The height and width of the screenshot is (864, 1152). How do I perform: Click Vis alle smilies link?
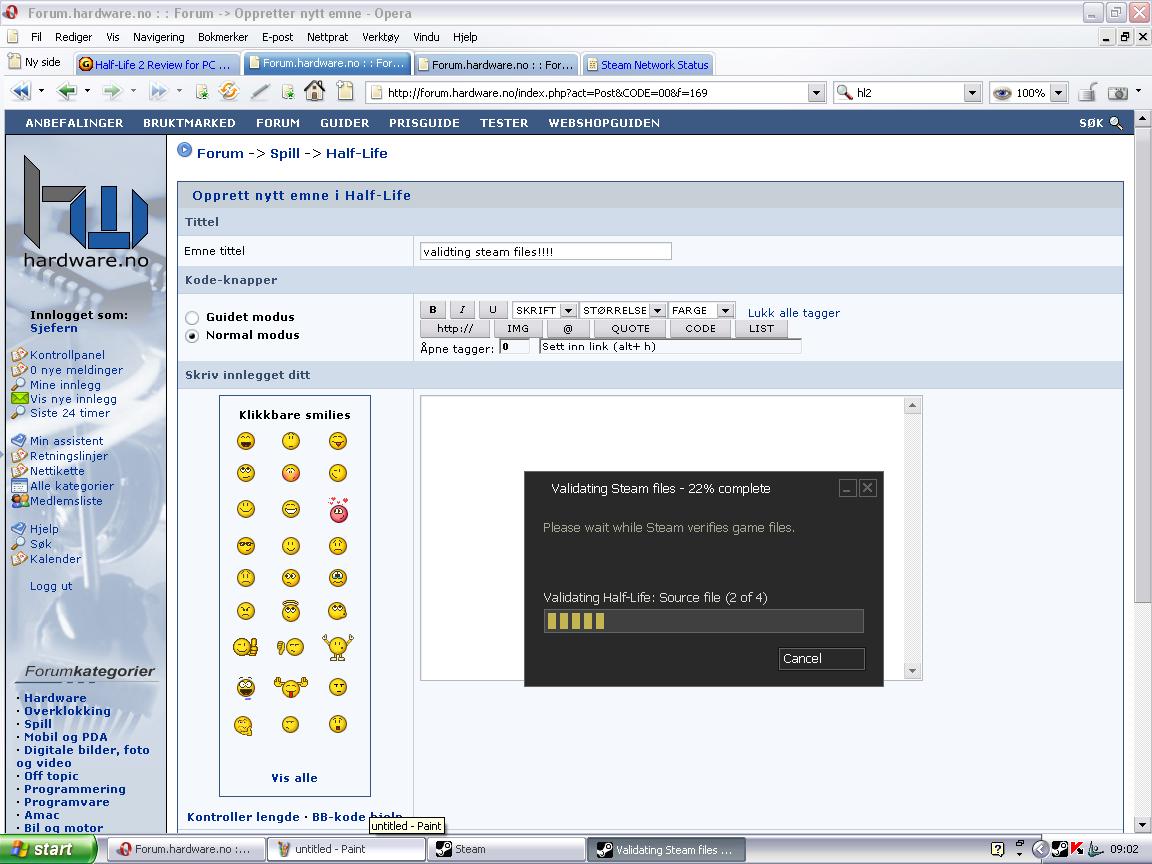coord(295,778)
